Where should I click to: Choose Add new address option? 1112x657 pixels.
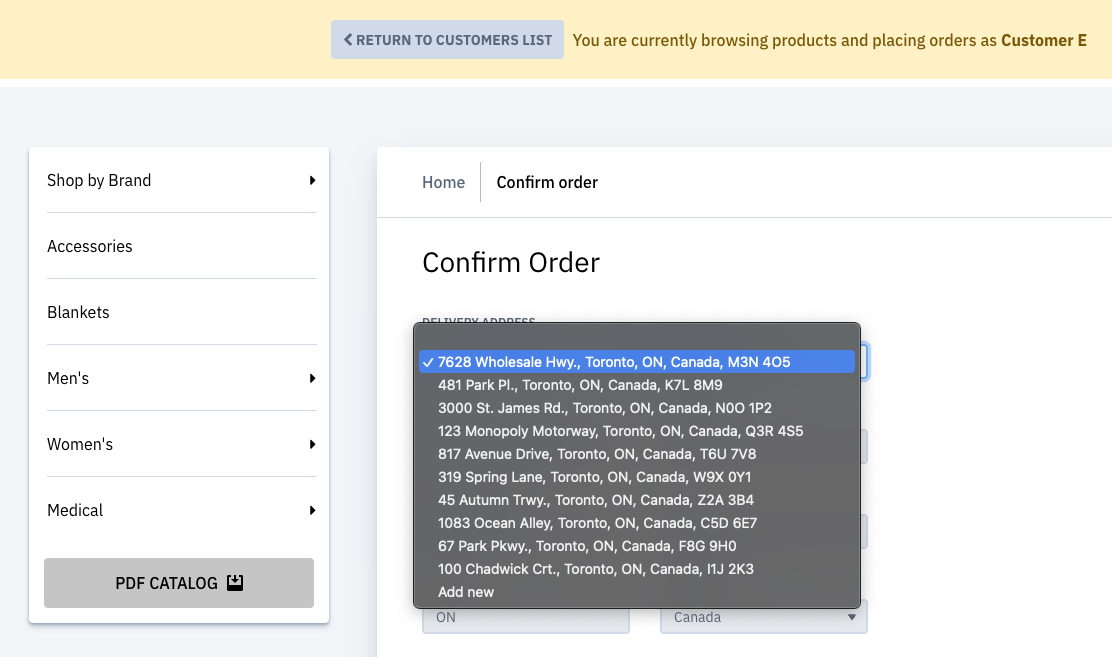tap(466, 592)
